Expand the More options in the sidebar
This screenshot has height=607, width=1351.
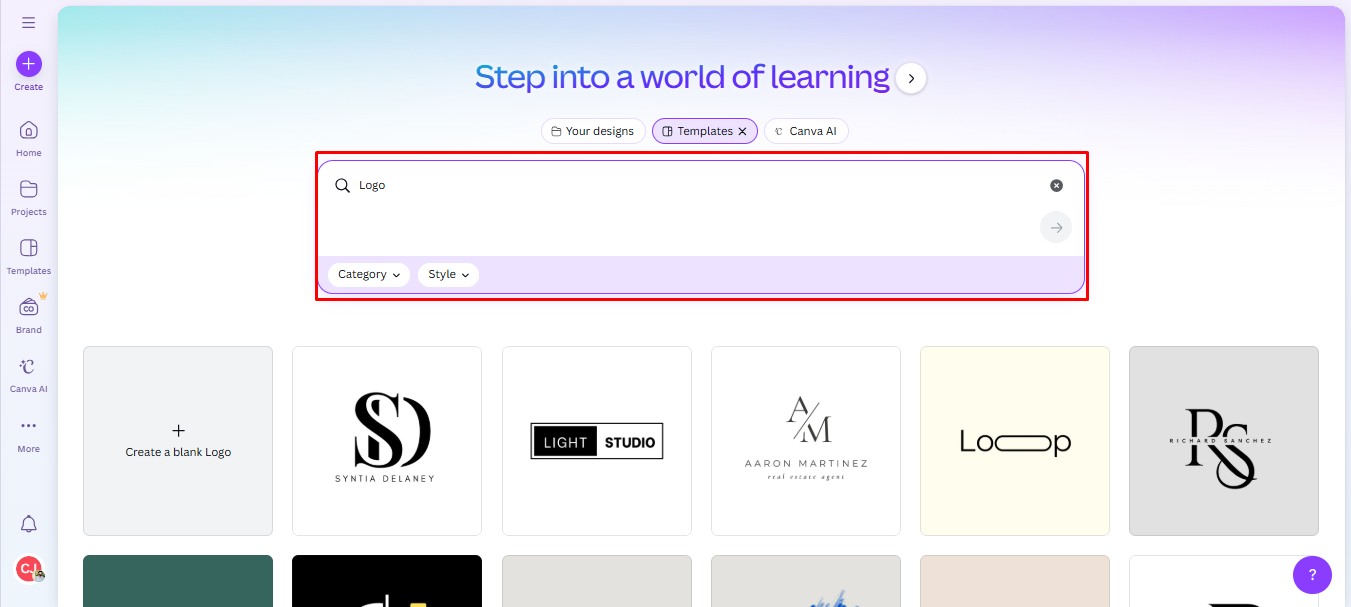pos(28,432)
